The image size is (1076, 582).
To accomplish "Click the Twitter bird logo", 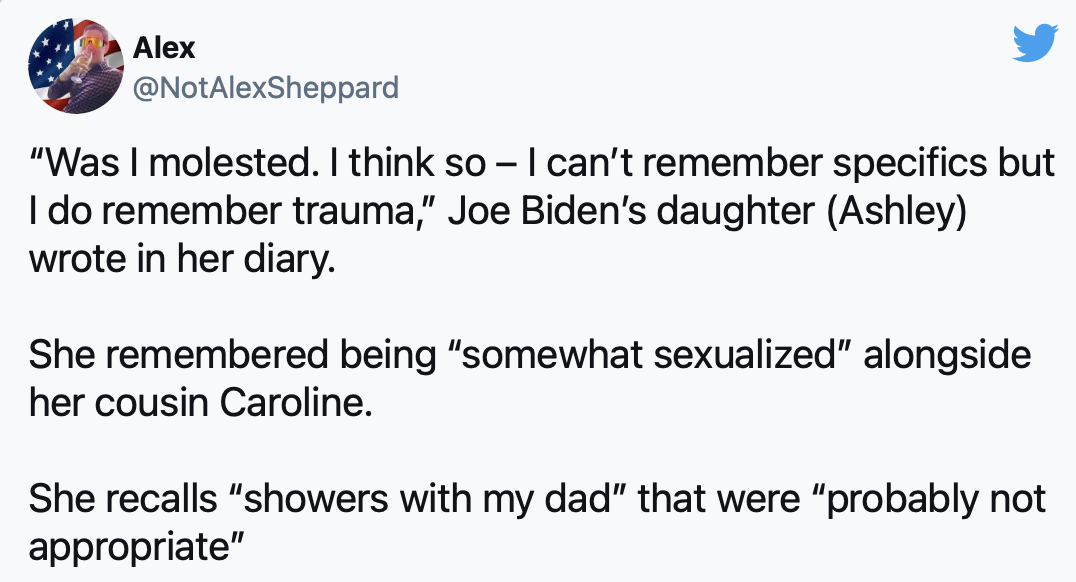I will tap(1036, 43).
